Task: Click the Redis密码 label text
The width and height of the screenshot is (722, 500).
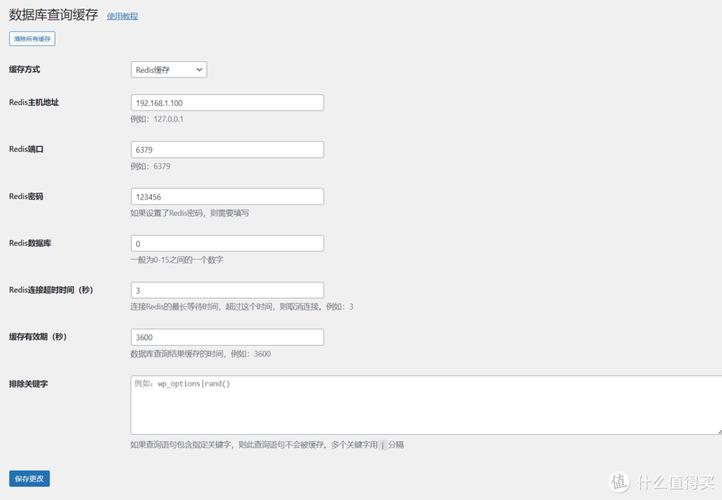Action: [x=26, y=196]
